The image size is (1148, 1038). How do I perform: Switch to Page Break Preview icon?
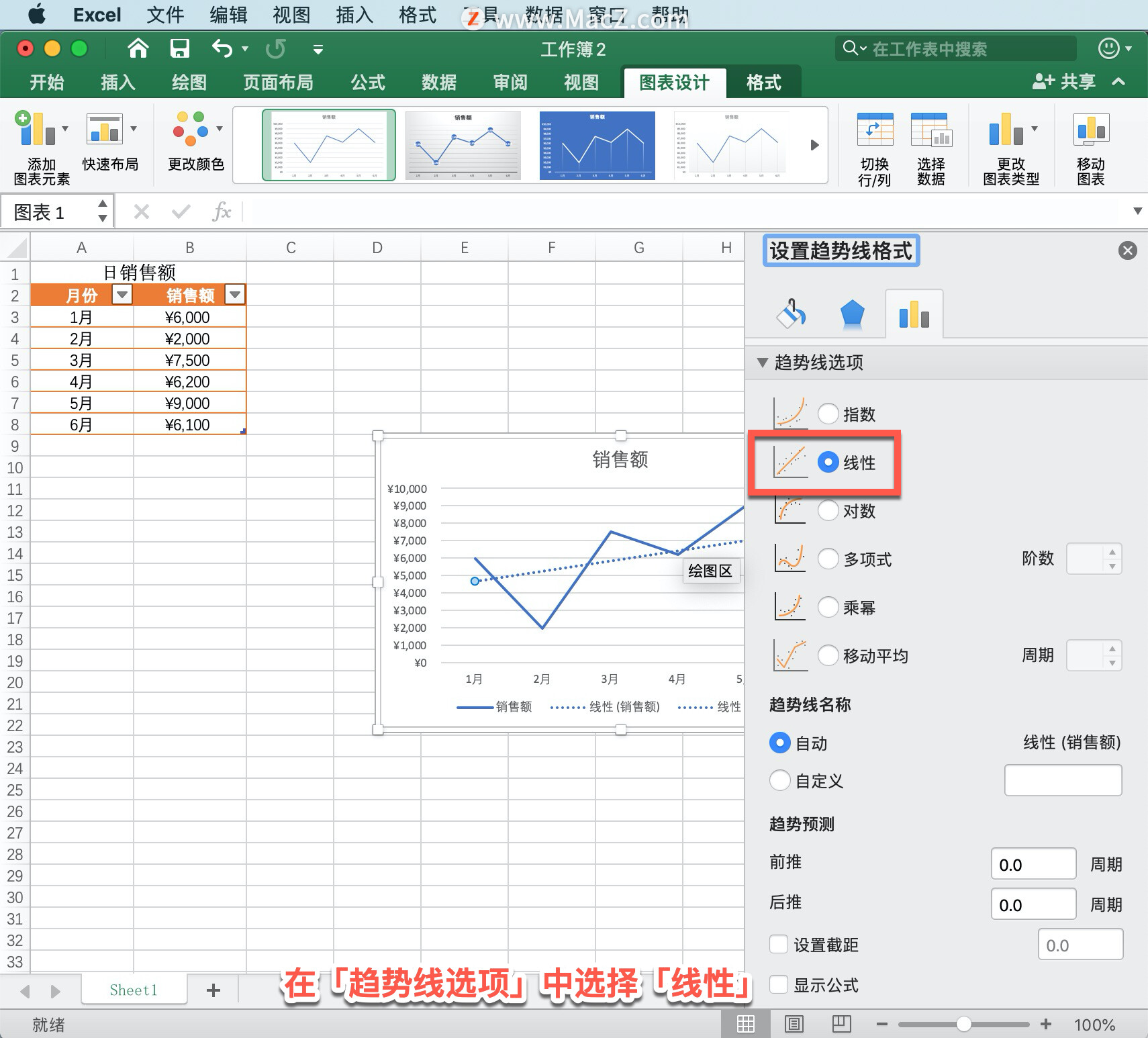841,1024
